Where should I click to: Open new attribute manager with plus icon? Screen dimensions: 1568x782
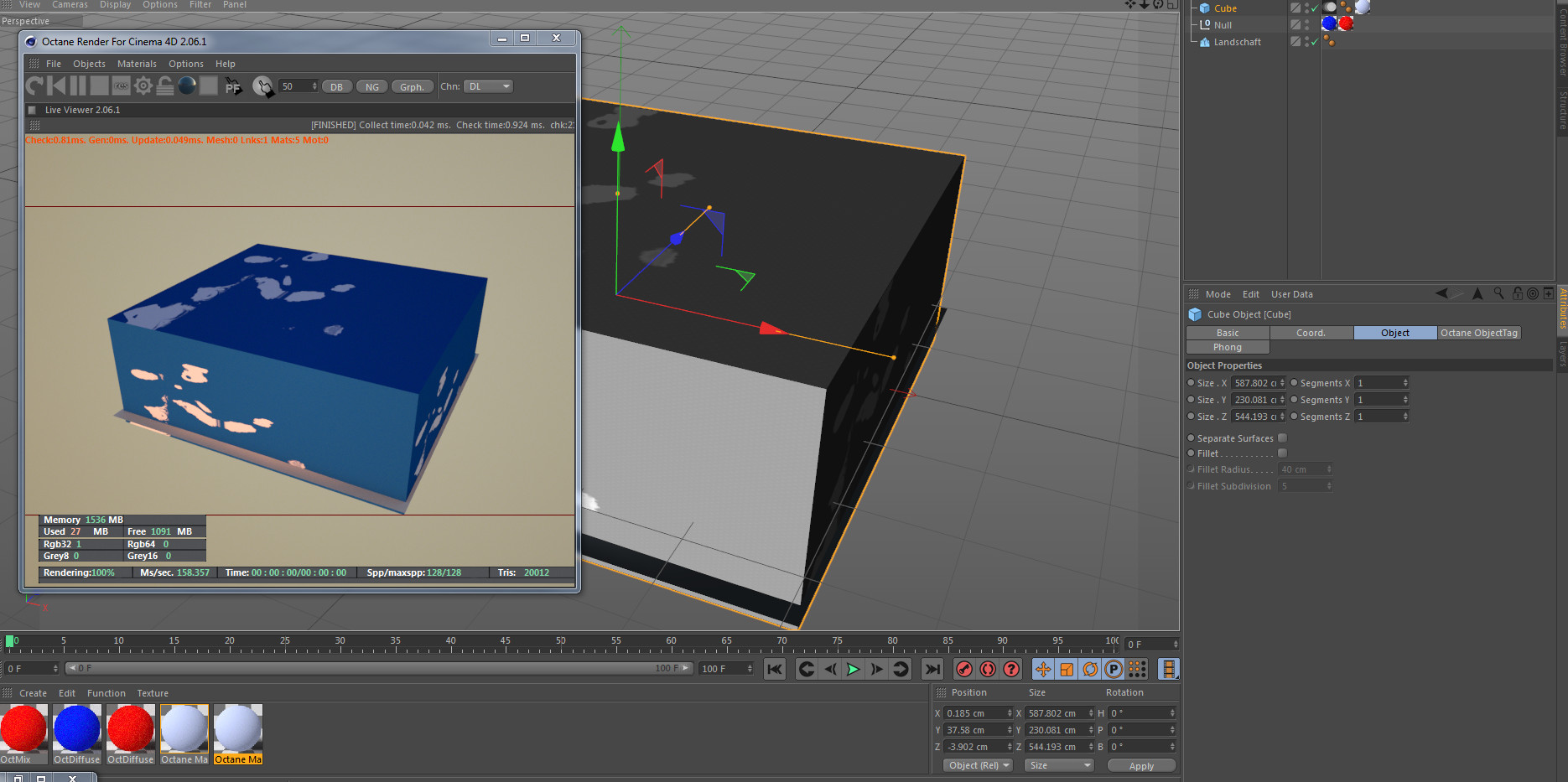pos(1548,293)
